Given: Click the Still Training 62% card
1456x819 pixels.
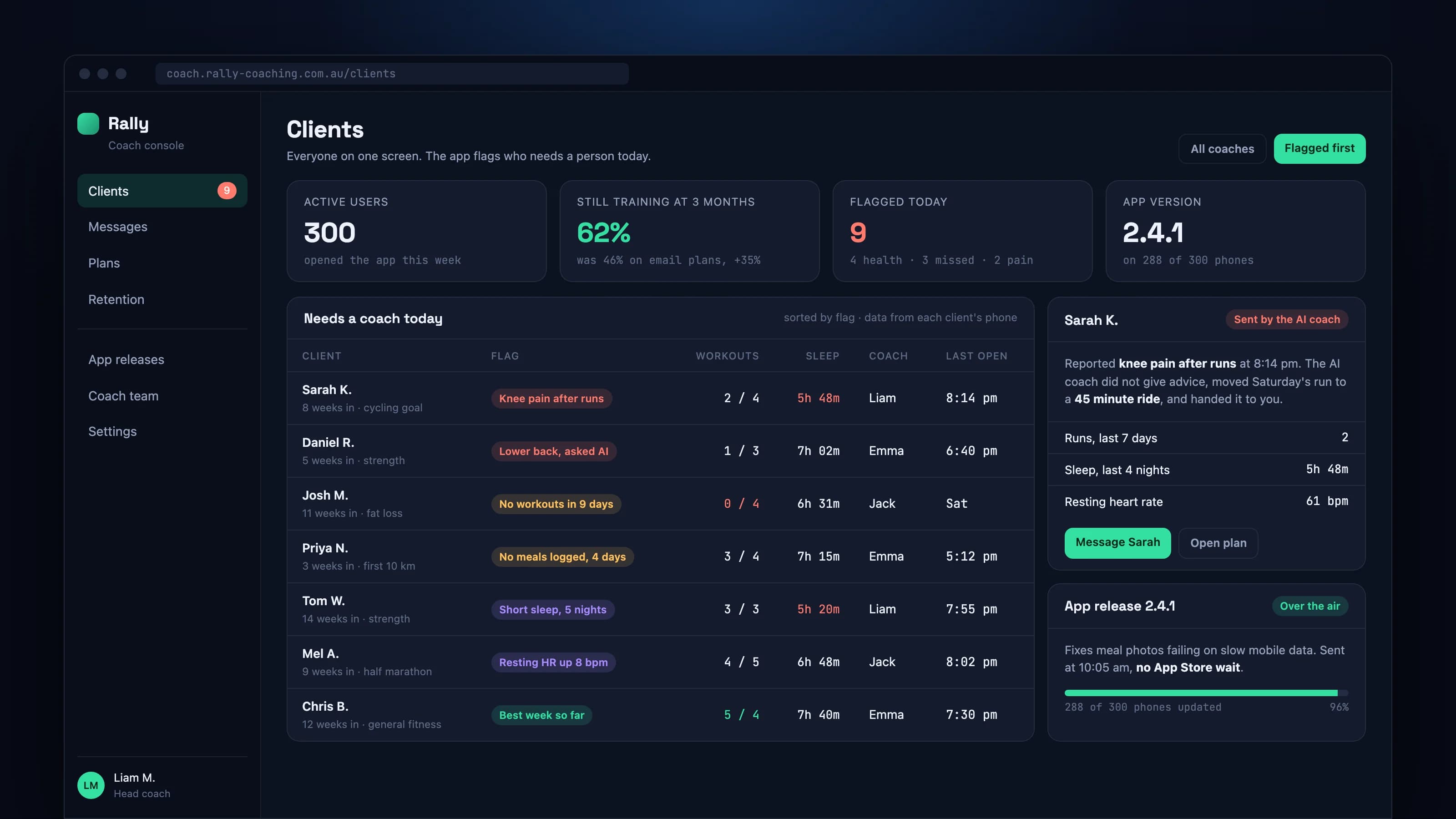Looking at the screenshot, I should pyautogui.click(x=689, y=231).
